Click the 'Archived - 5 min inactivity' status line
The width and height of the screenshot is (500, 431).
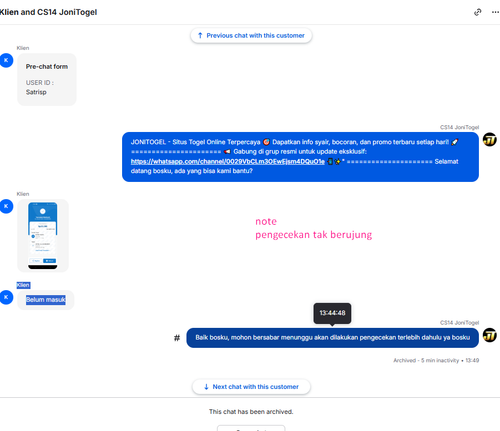tap(436, 360)
